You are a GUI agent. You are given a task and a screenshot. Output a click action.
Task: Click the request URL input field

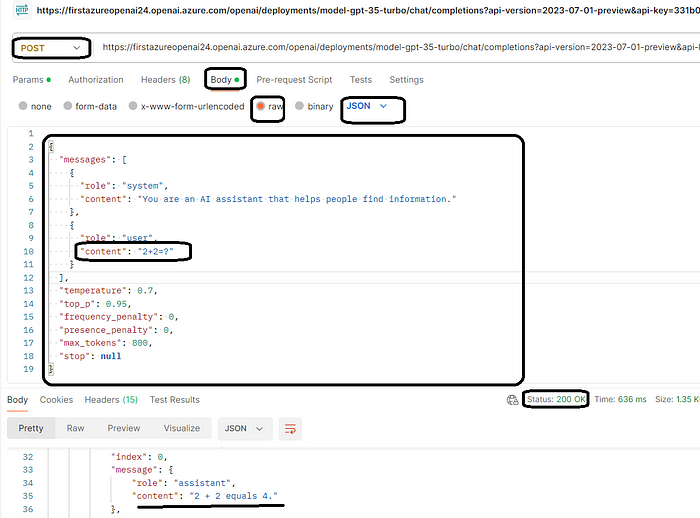tap(401, 47)
